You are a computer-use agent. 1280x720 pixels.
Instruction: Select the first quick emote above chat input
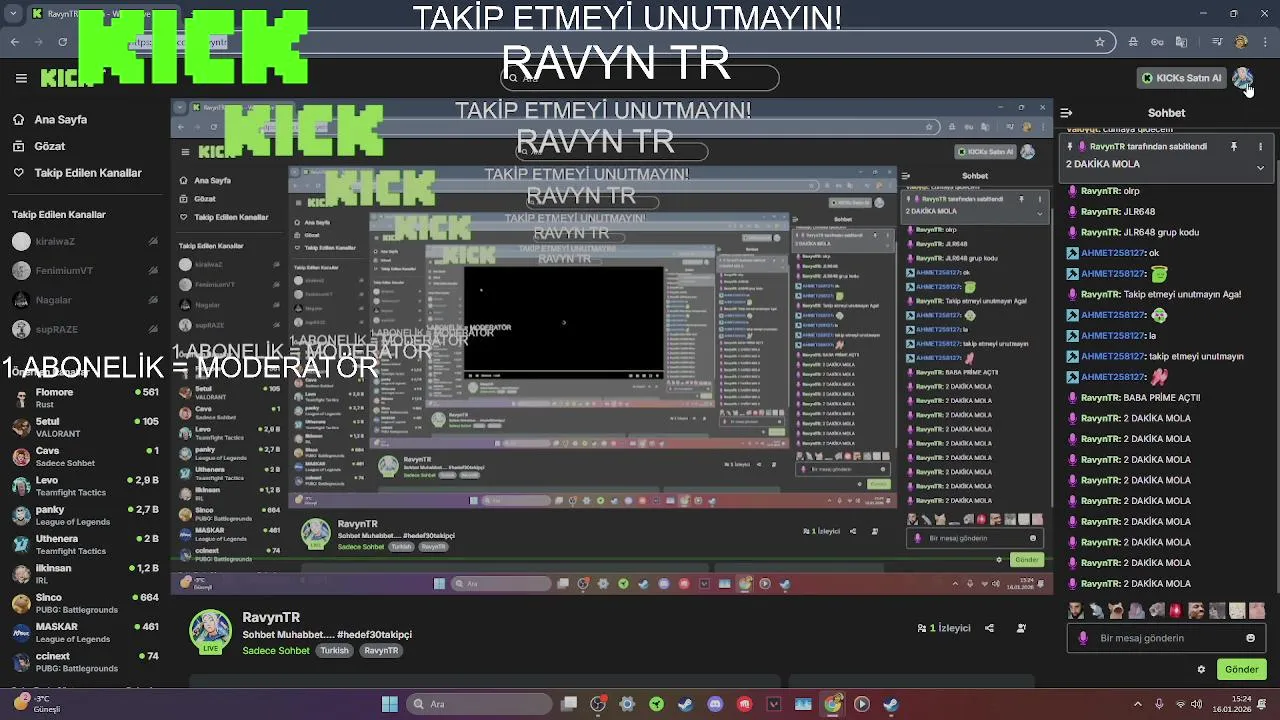click(x=1076, y=610)
